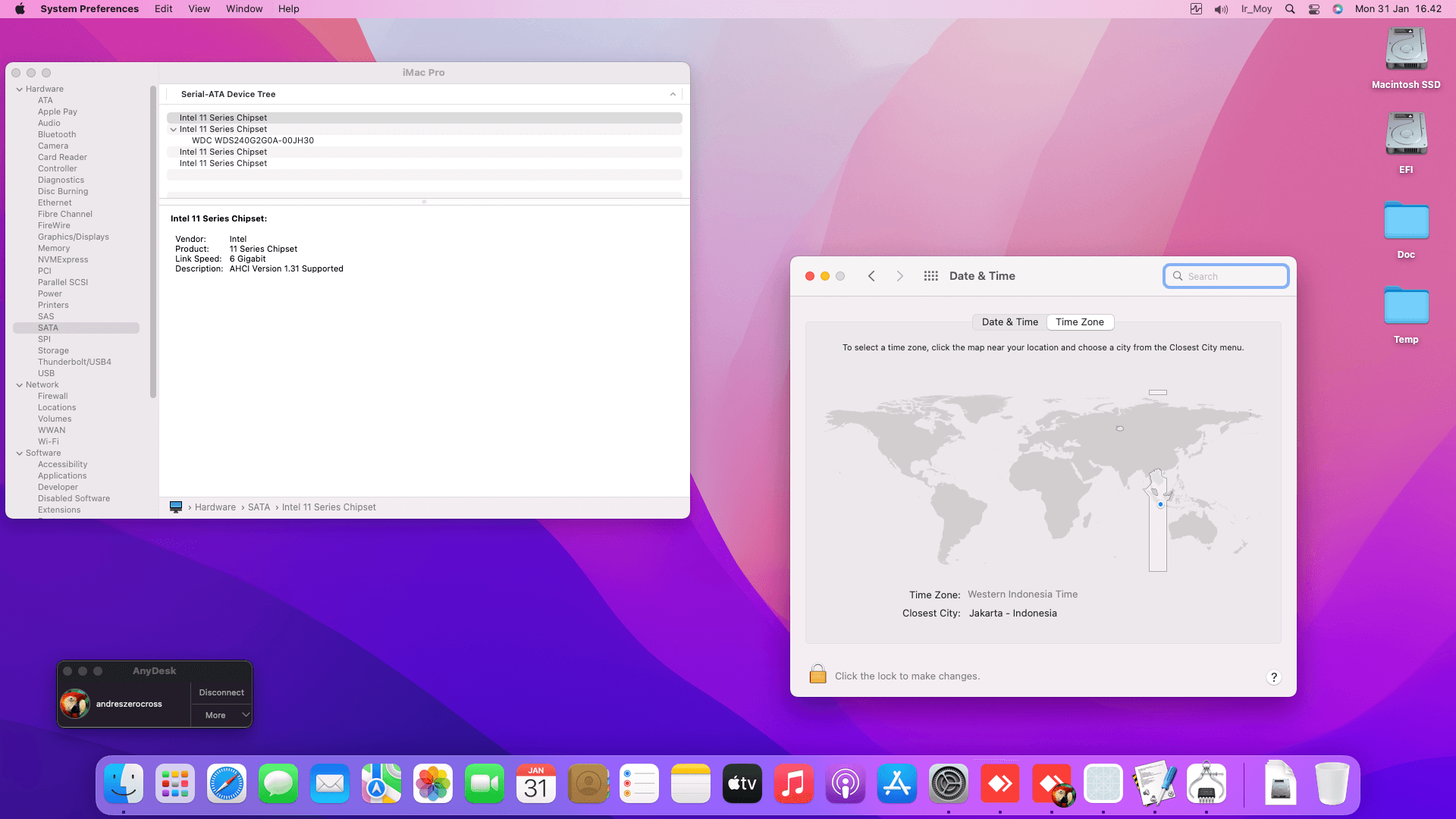Open Photos app in dock
Image resolution: width=1456 pixels, height=819 pixels.
(433, 783)
